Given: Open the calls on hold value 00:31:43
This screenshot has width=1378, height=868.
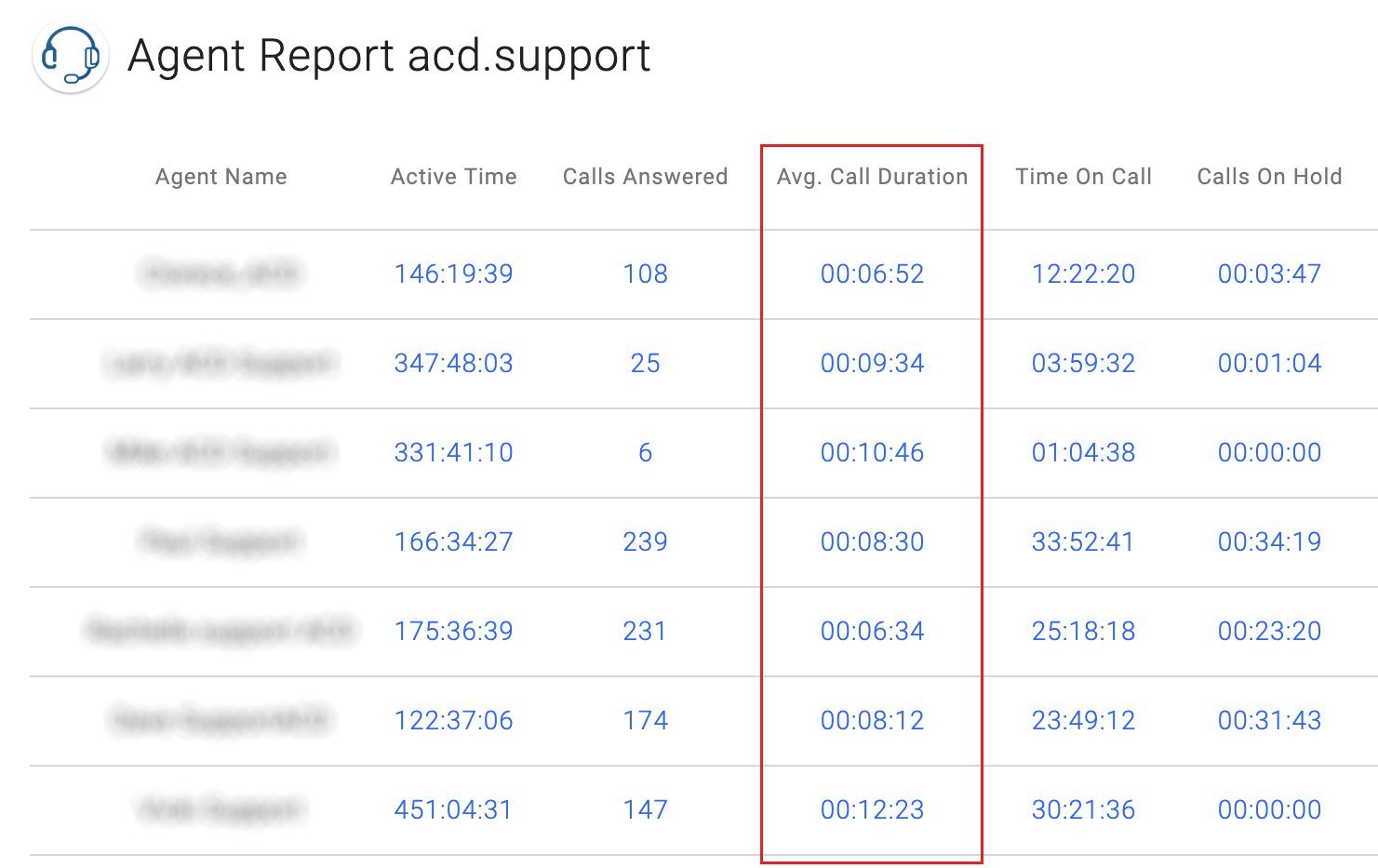Looking at the screenshot, I should coord(1270,720).
